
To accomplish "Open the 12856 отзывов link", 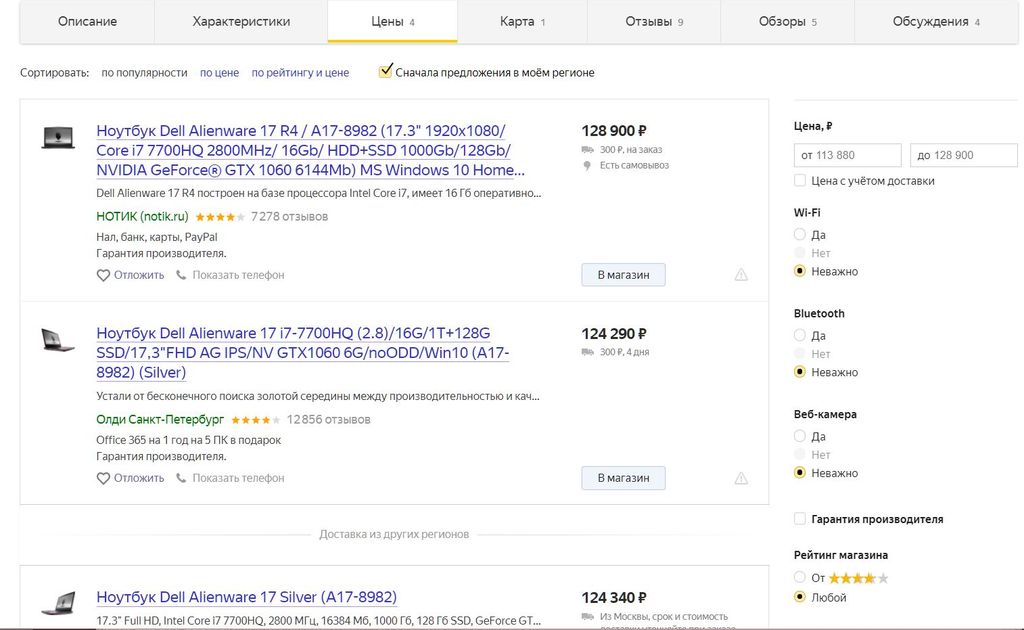I will 328,419.
